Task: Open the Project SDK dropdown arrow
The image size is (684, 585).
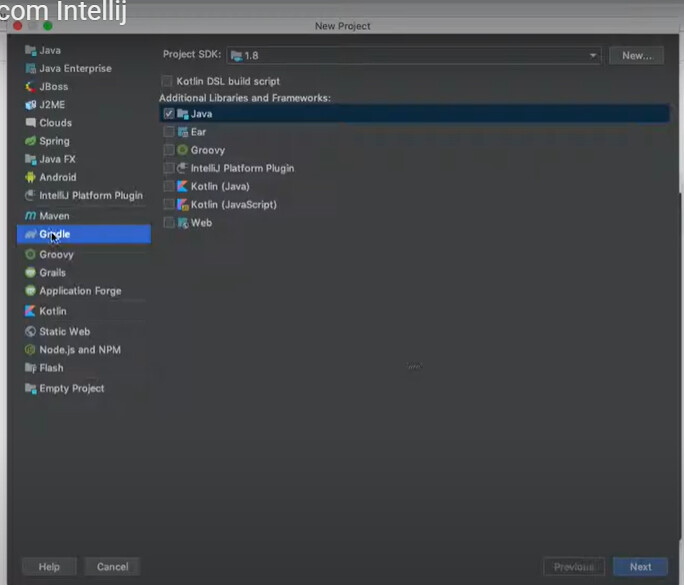Action: [593, 56]
